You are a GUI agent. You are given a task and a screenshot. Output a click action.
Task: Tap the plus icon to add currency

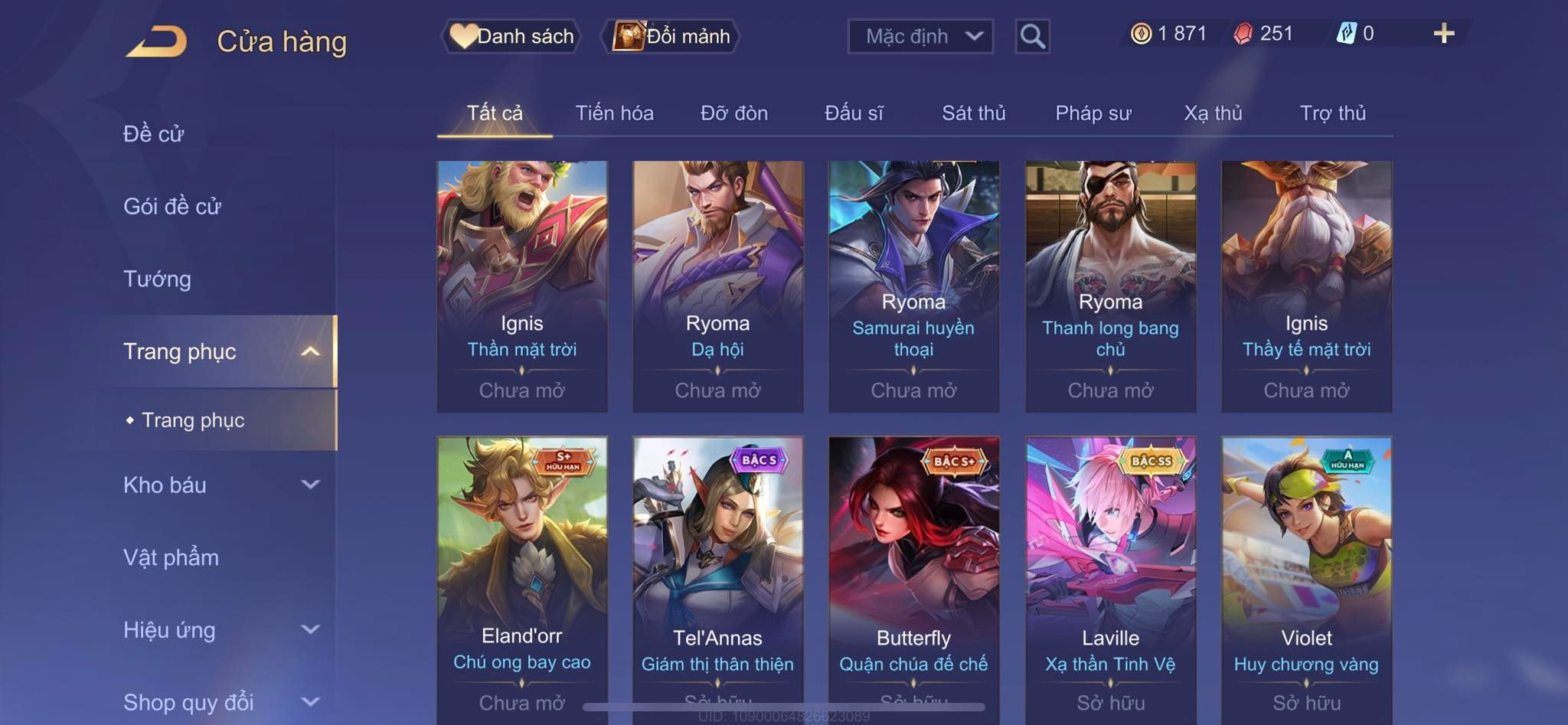pyautogui.click(x=1444, y=33)
